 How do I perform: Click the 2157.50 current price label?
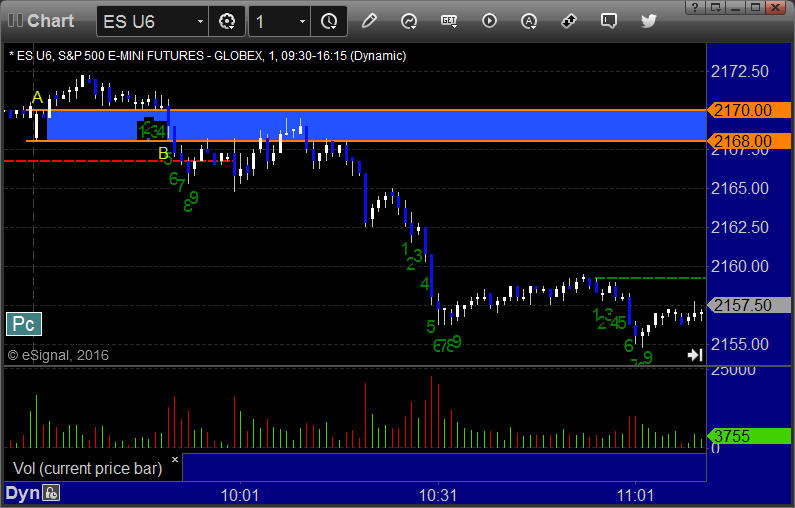pos(749,305)
